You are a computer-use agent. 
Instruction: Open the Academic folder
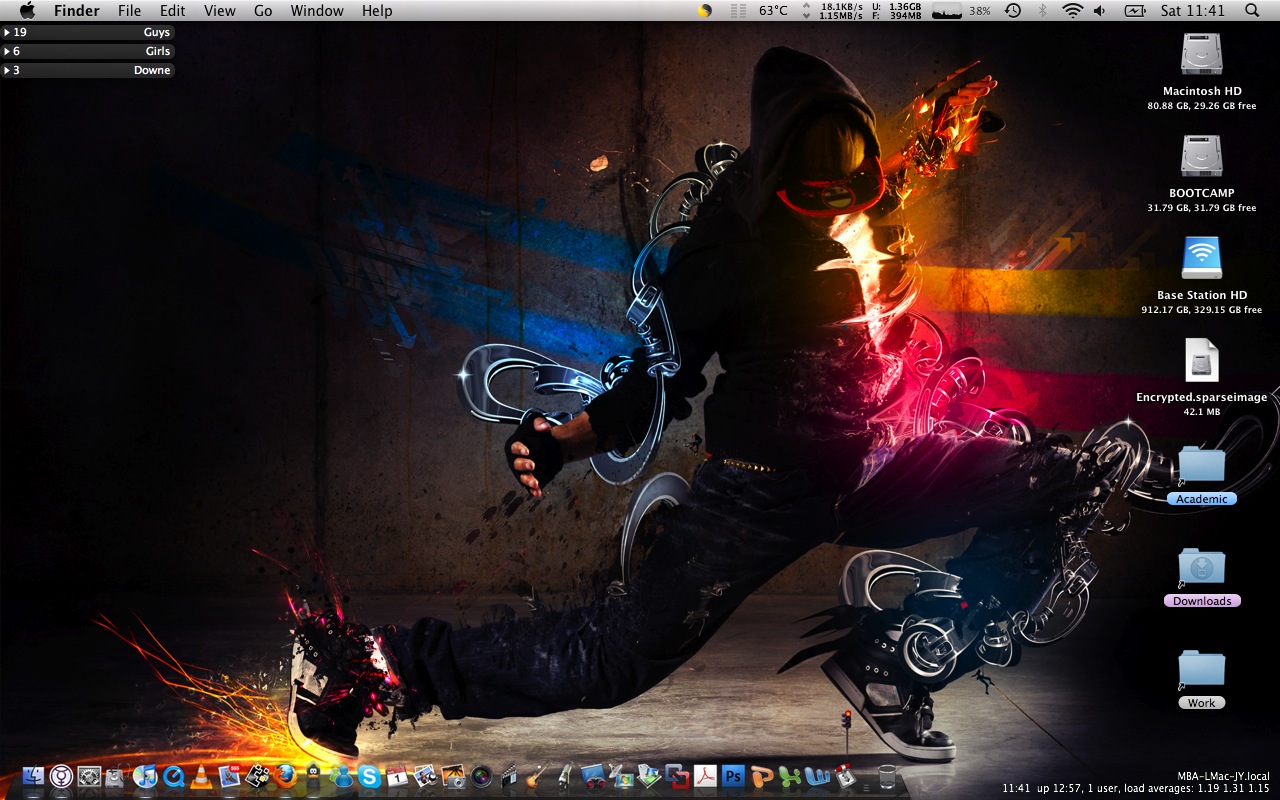[1201, 466]
